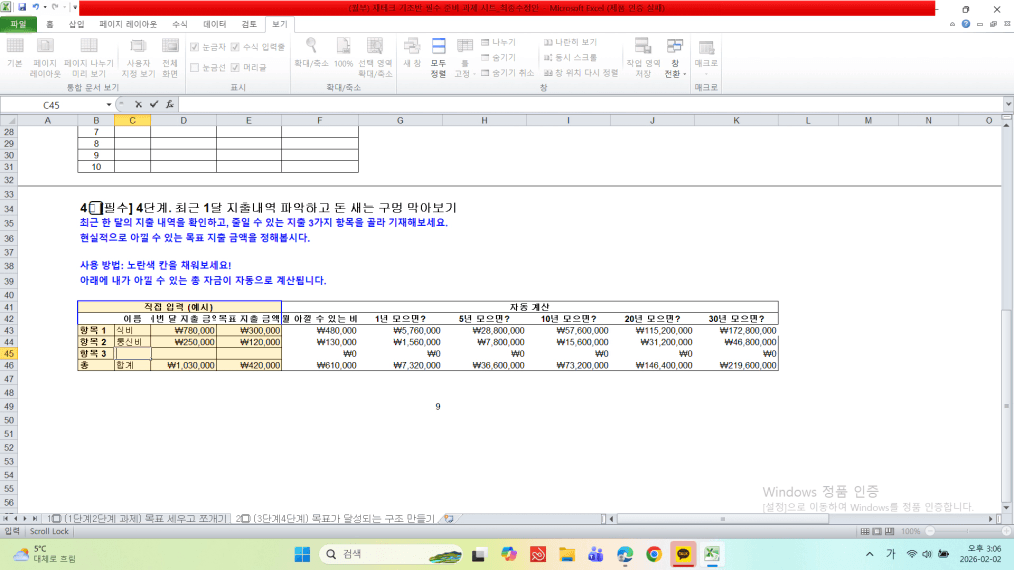Open the Switch Windows (창 전환) tool
This screenshot has width=1014, height=570.
pos(674,56)
